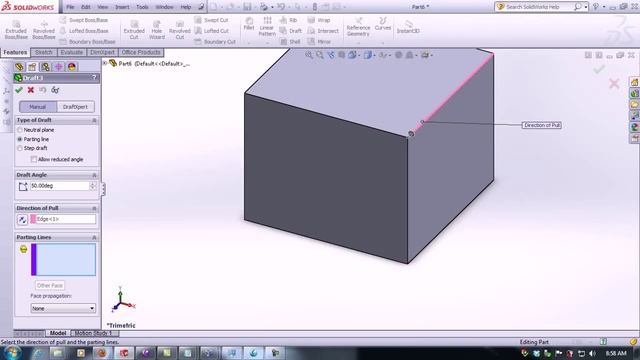Collapse the Parting Lines section

click(x=94, y=237)
